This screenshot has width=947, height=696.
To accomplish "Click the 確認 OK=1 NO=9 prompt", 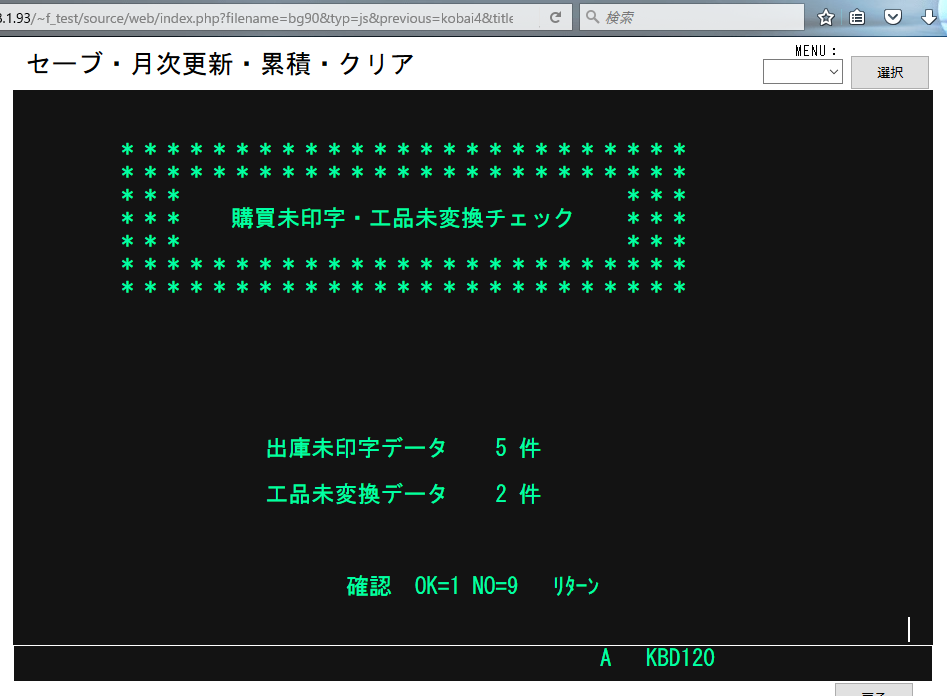I will [x=432, y=586].
